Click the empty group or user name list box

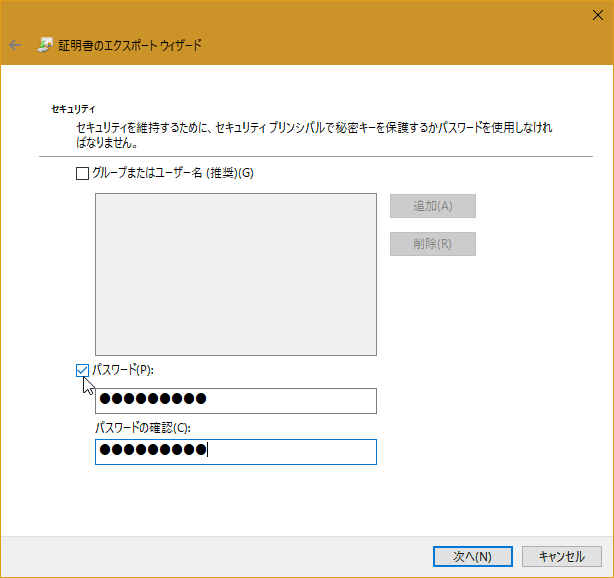236,274
